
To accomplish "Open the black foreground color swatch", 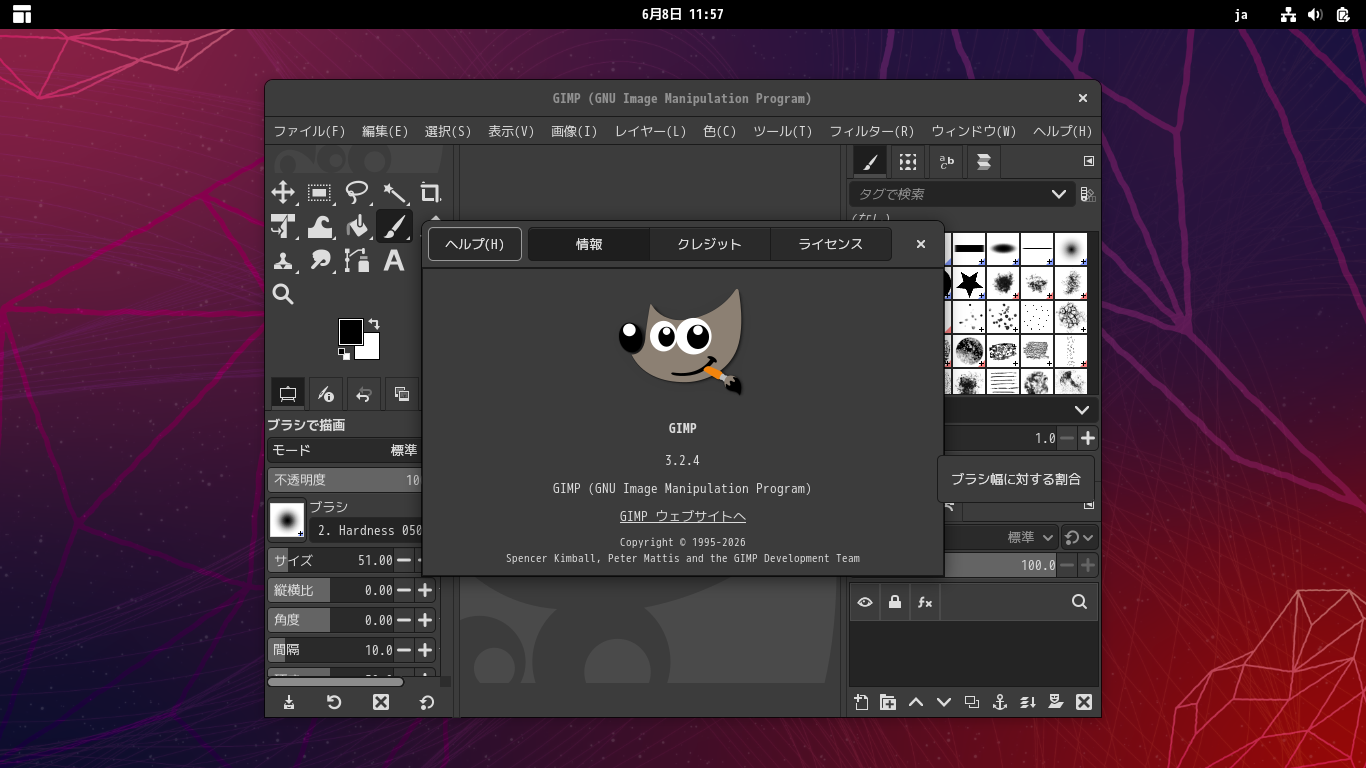I will 350,332.
